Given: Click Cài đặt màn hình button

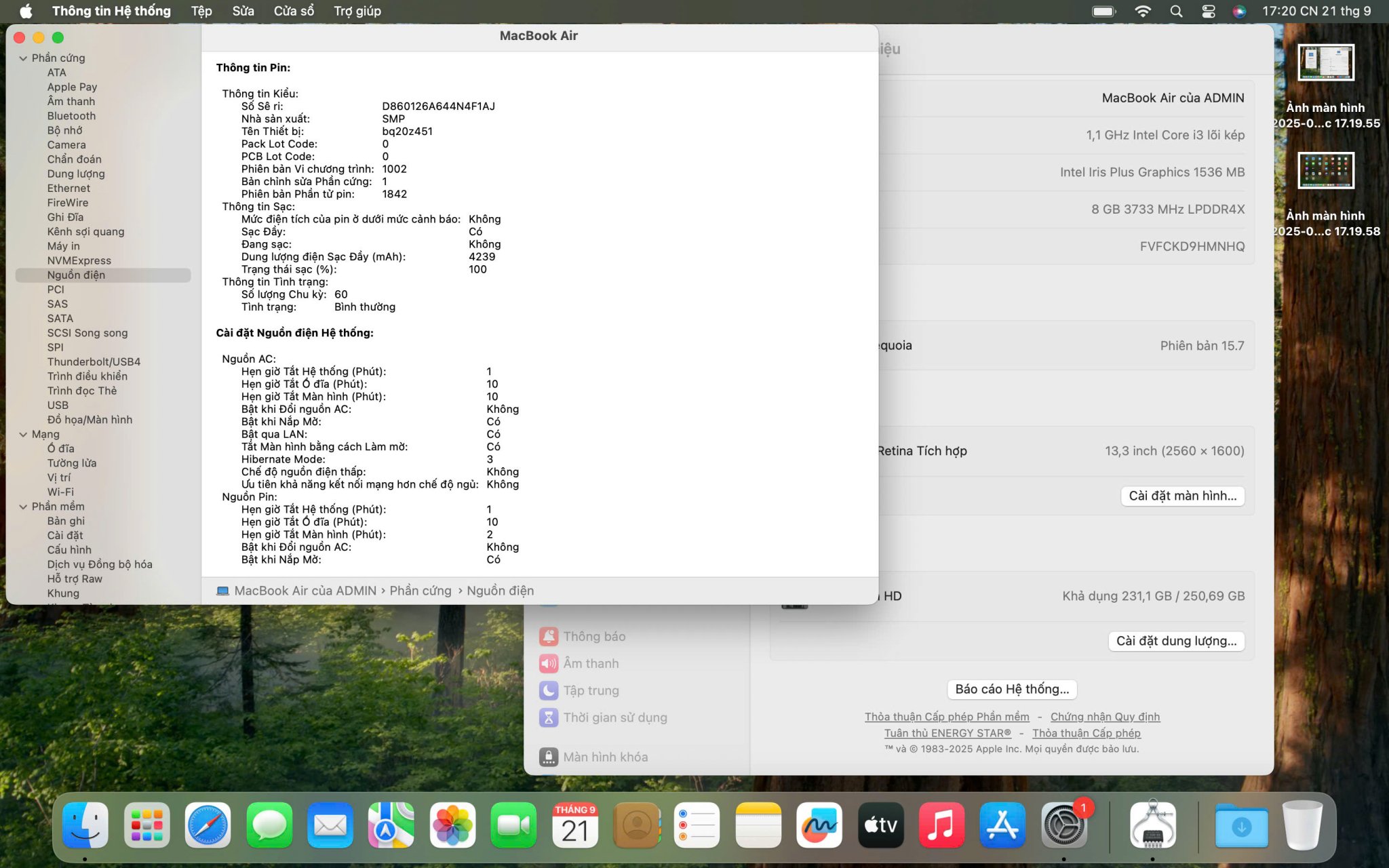Looking at the screenshot, I should (x=1182, y=496).
